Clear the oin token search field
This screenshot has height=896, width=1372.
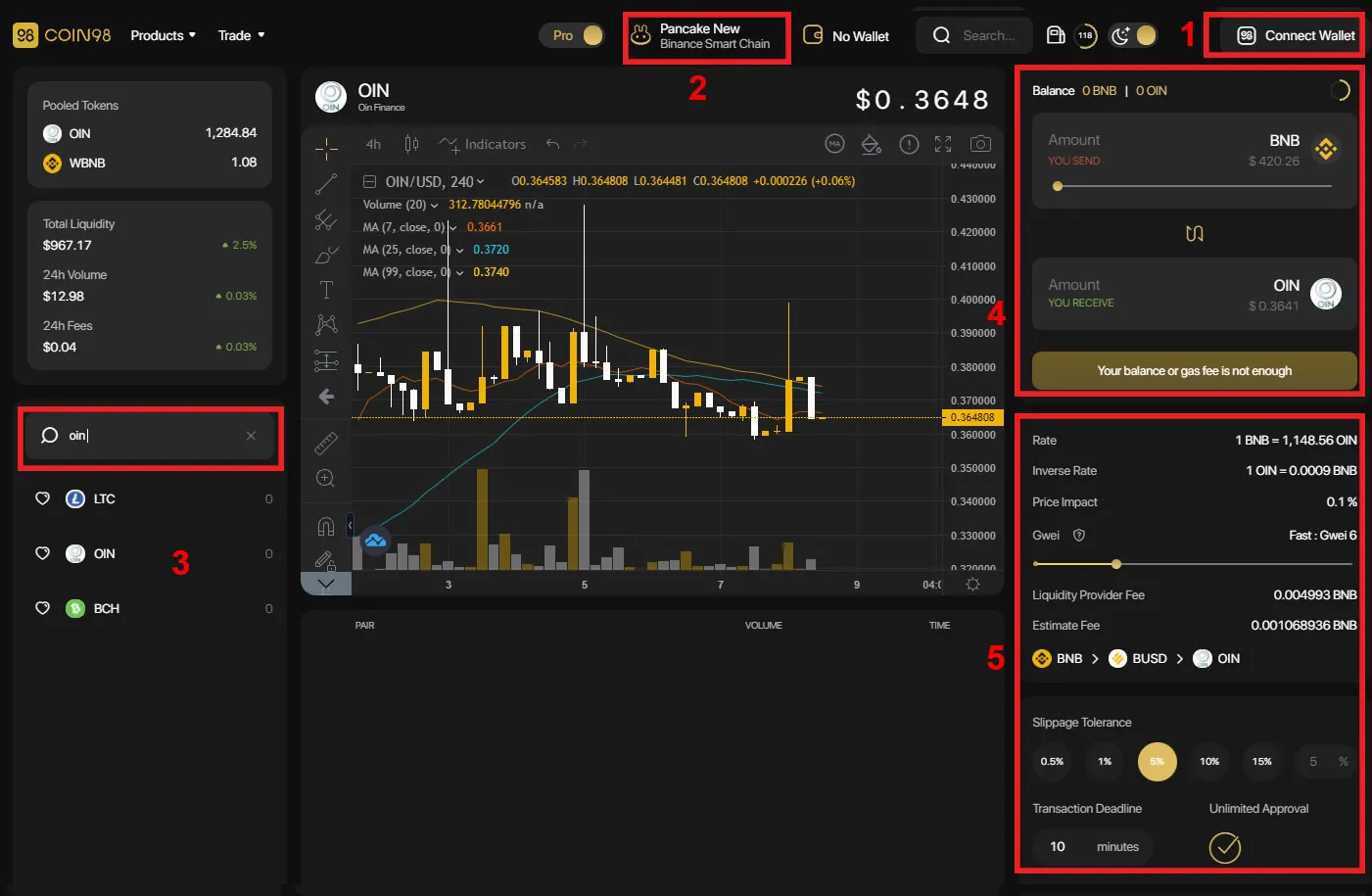coord(251,436)
